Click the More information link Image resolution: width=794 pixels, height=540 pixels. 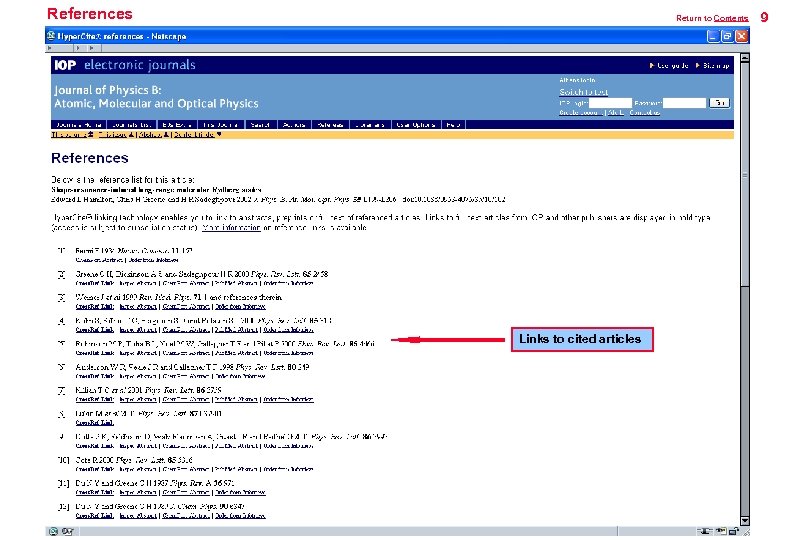click(231, 227)
